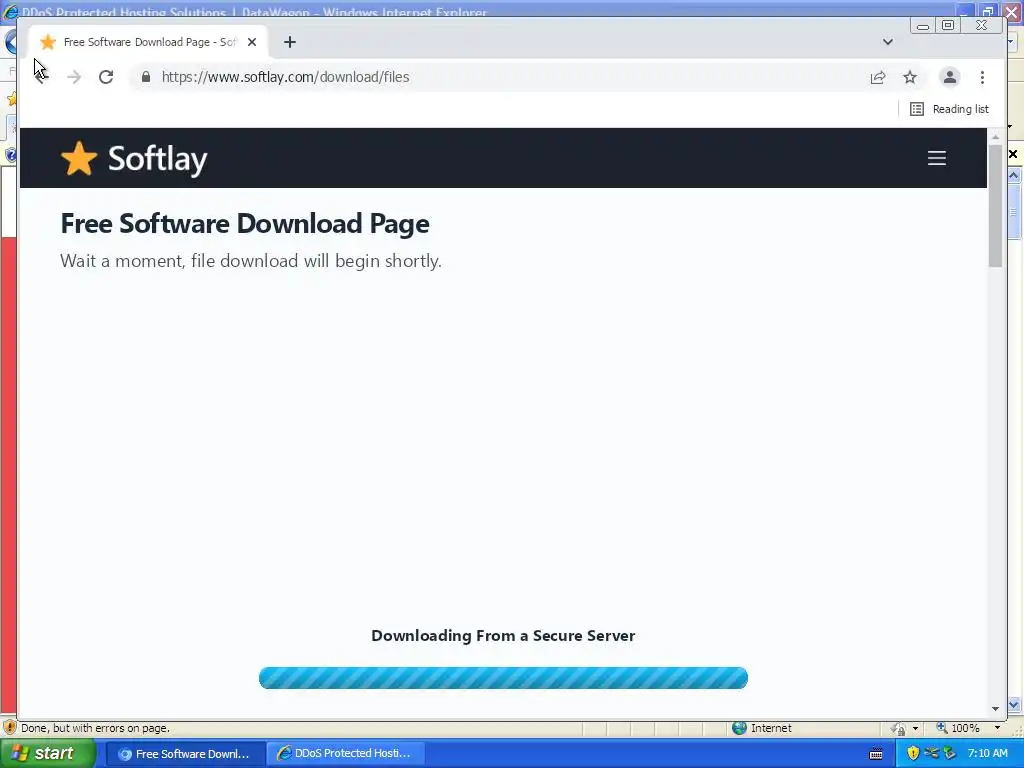Click the scrollbar down arrow of page
Image resolution: width=1024 pixels, height=768 pixels.
[995, 708]
